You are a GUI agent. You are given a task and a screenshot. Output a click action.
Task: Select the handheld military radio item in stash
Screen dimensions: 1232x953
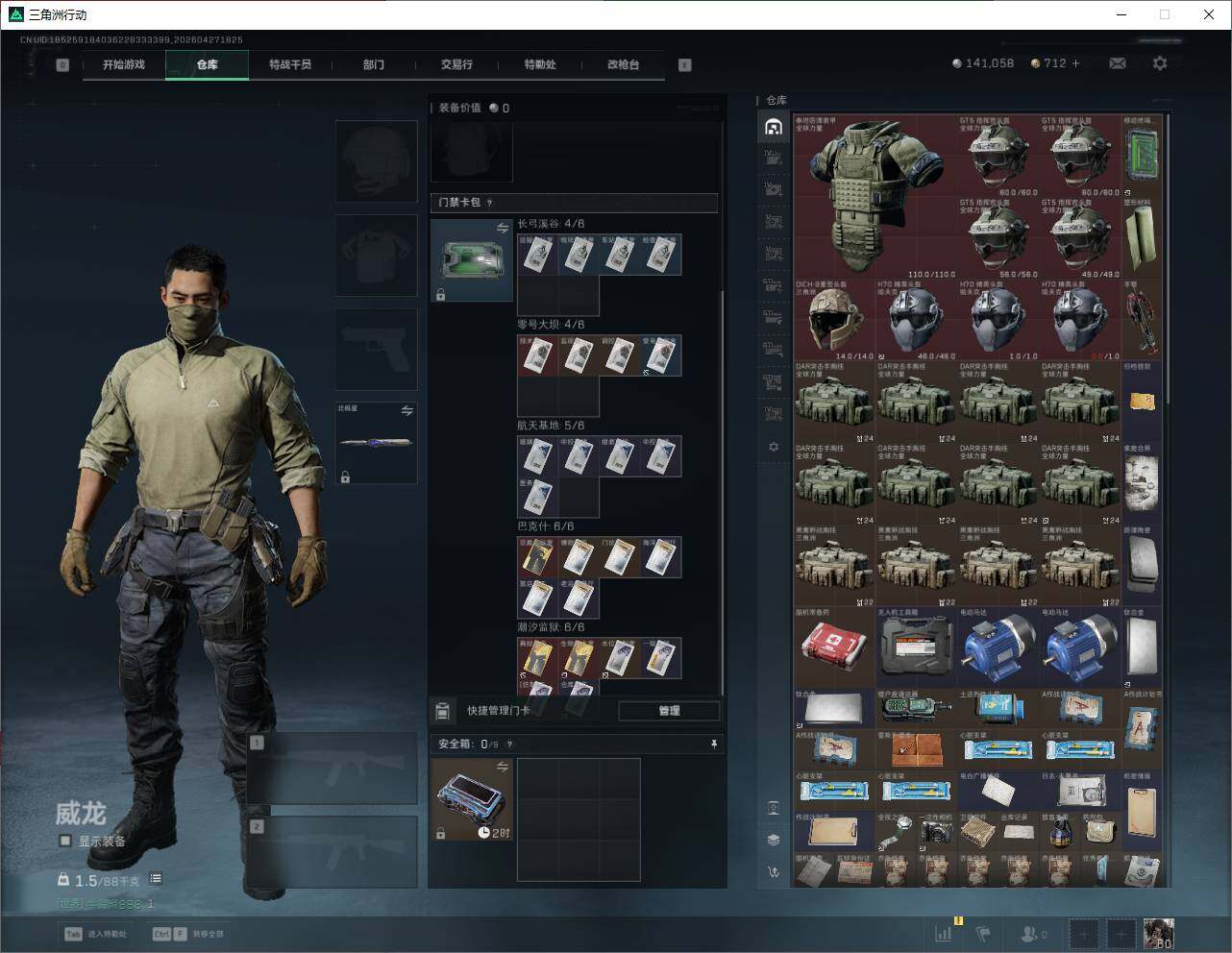[916, 708]
